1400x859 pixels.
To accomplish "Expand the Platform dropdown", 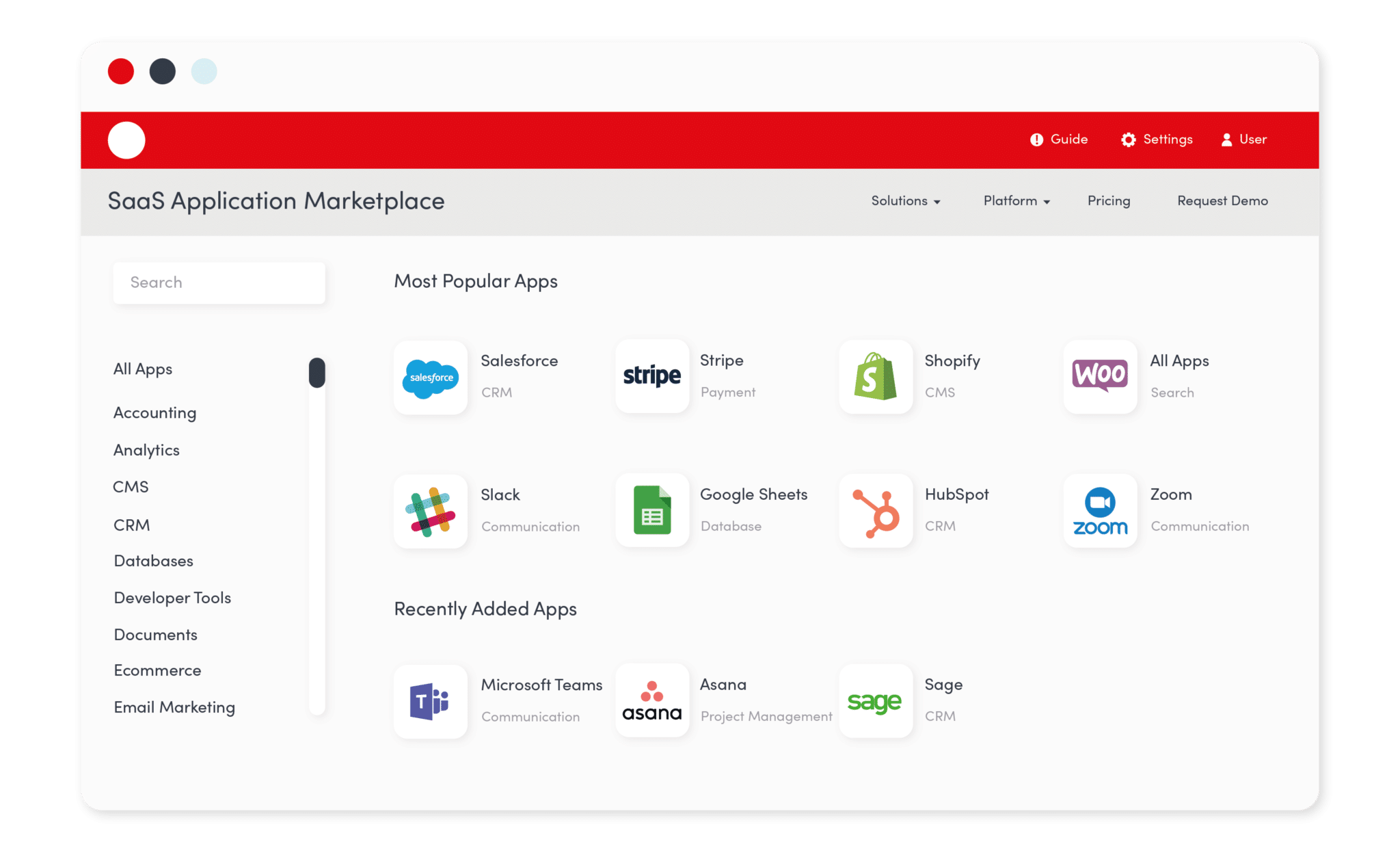I will pos(1017,201).
